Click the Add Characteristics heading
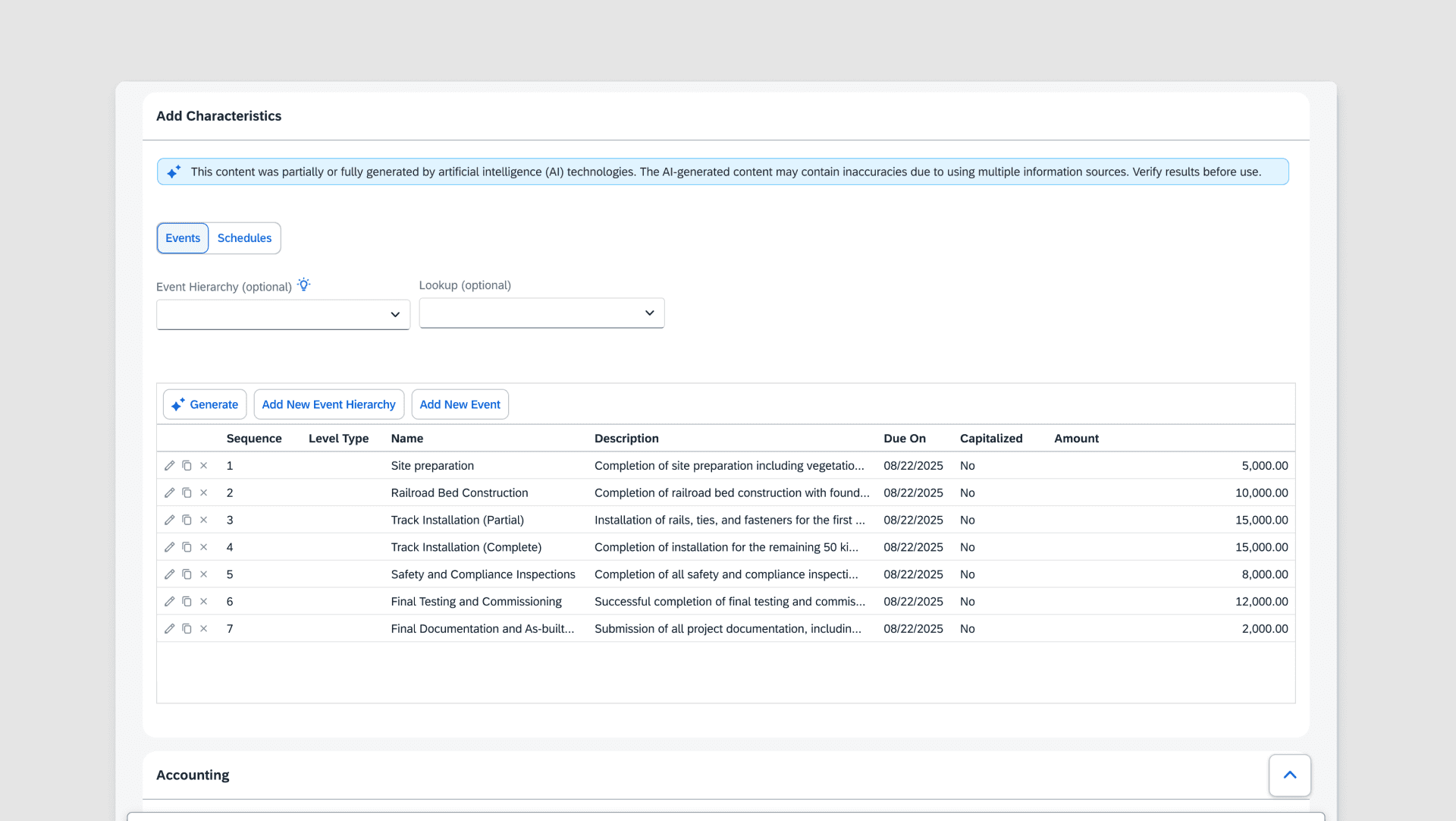1456x821 pixels. coord(218,116)
